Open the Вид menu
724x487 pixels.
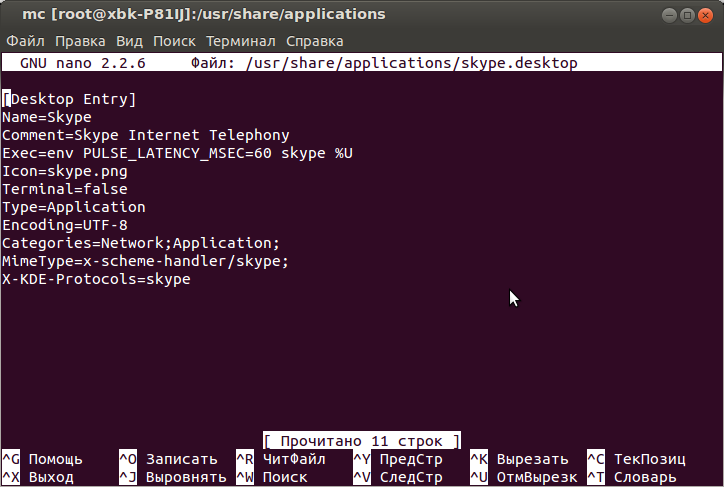(x=129, y=42)
